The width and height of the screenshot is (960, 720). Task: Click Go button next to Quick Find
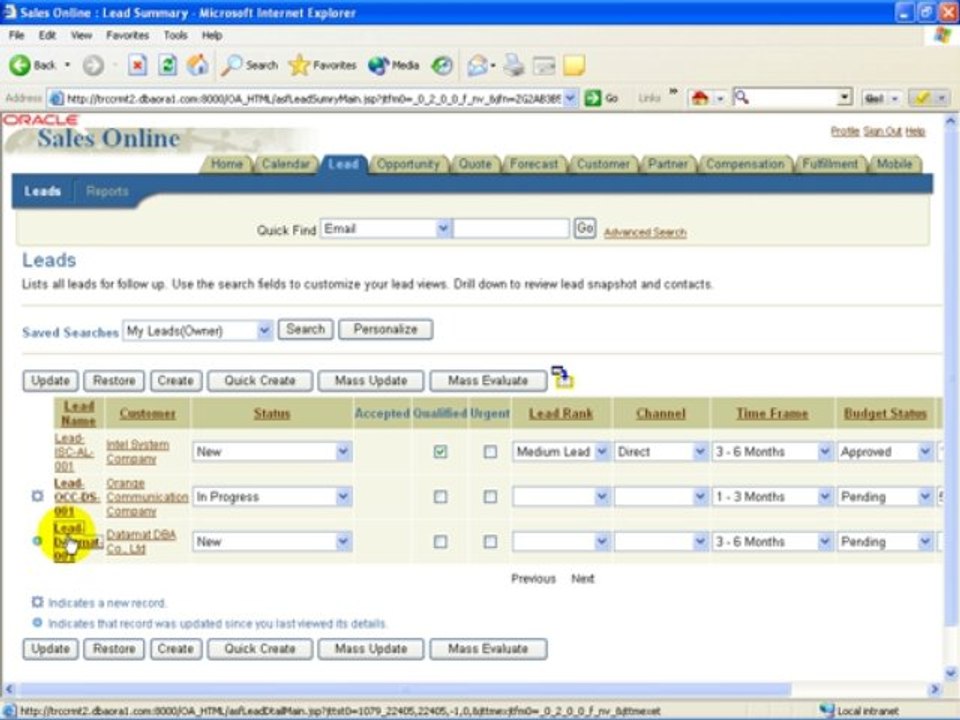585,228
